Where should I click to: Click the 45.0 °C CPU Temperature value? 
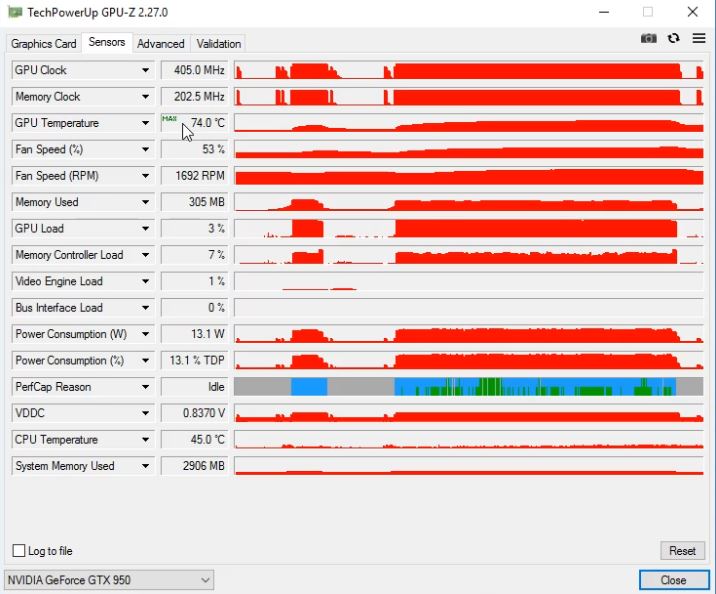click(194, 440)
